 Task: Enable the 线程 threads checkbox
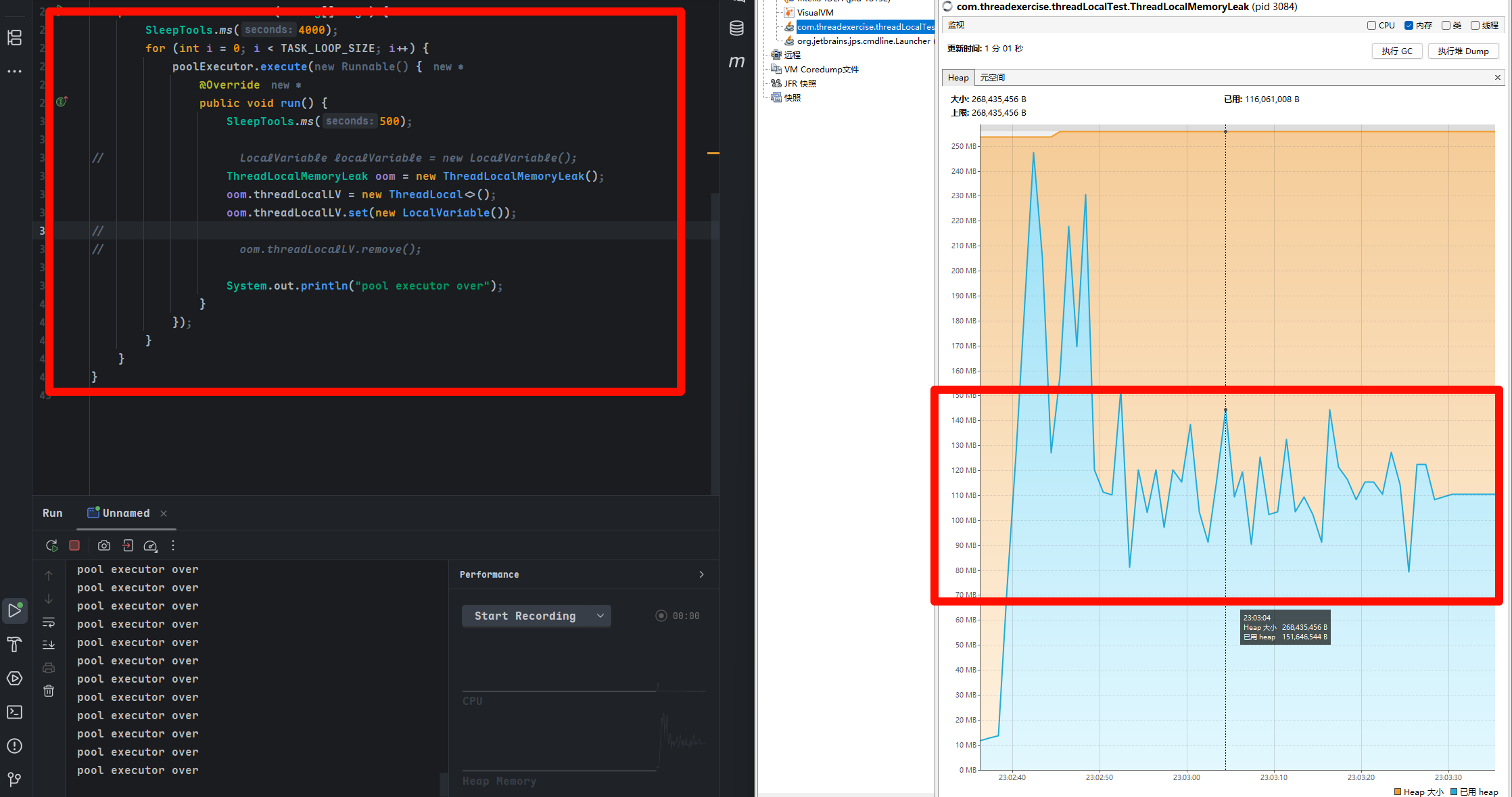pyautogui.click(x=1475, y=26)
